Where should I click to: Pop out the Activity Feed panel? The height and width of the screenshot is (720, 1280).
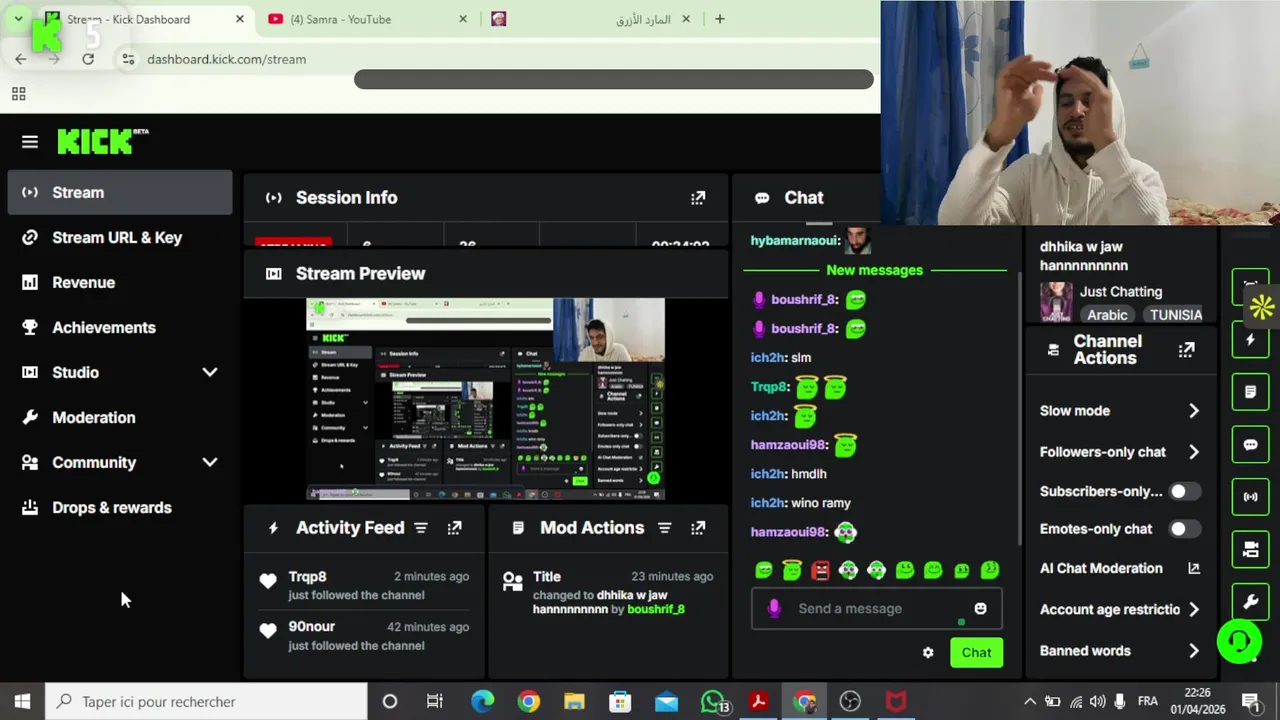(454, 528)
